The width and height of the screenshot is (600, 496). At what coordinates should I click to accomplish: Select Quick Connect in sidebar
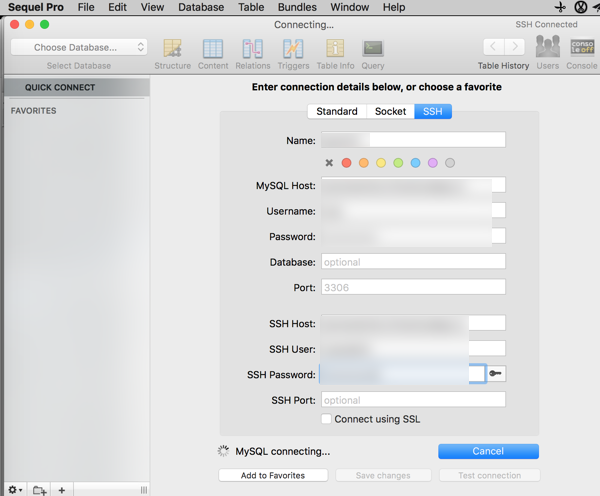77,87
